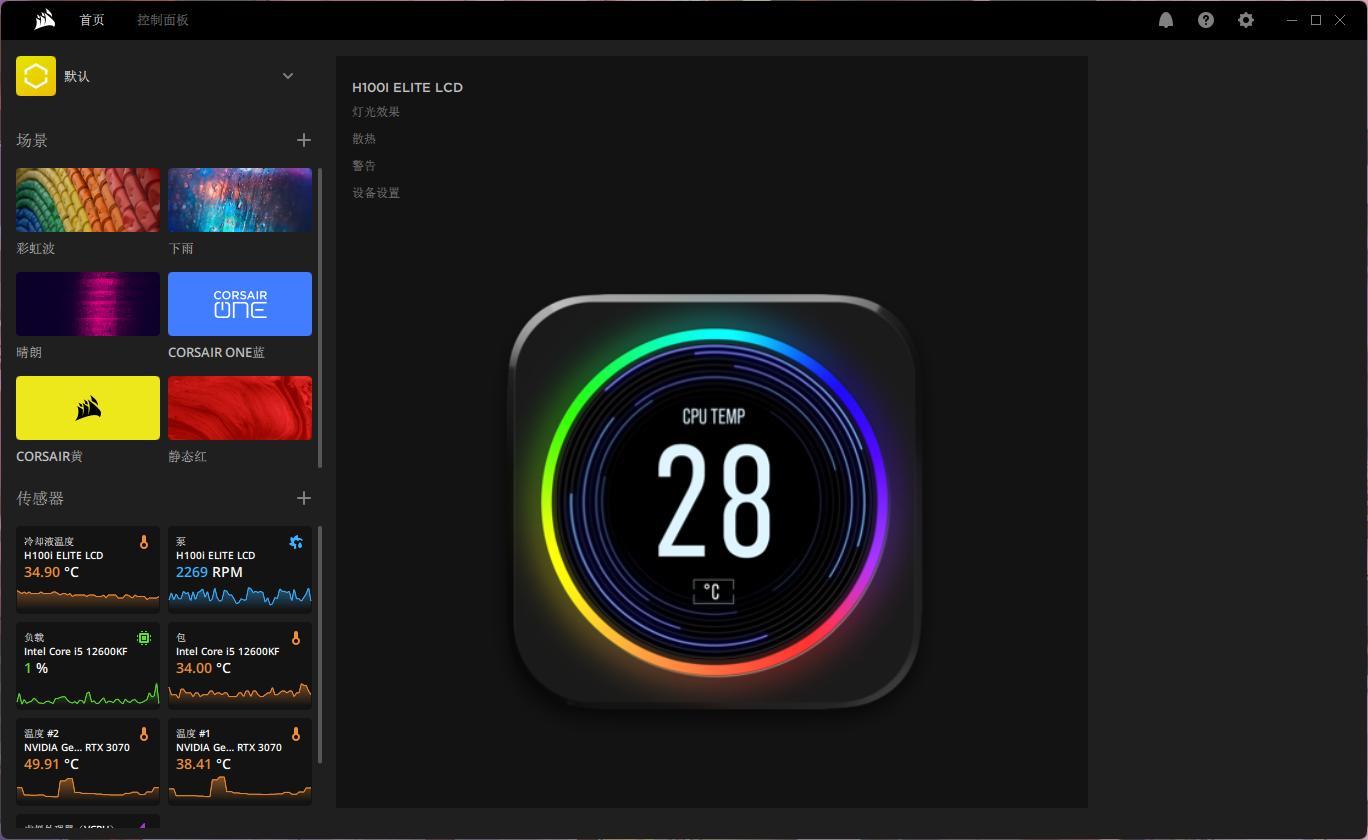This screenshot has width=1368, height=840.
Task: Click the thermometer icon on 冷却液温度 card
Action: (x=144, y=542)
